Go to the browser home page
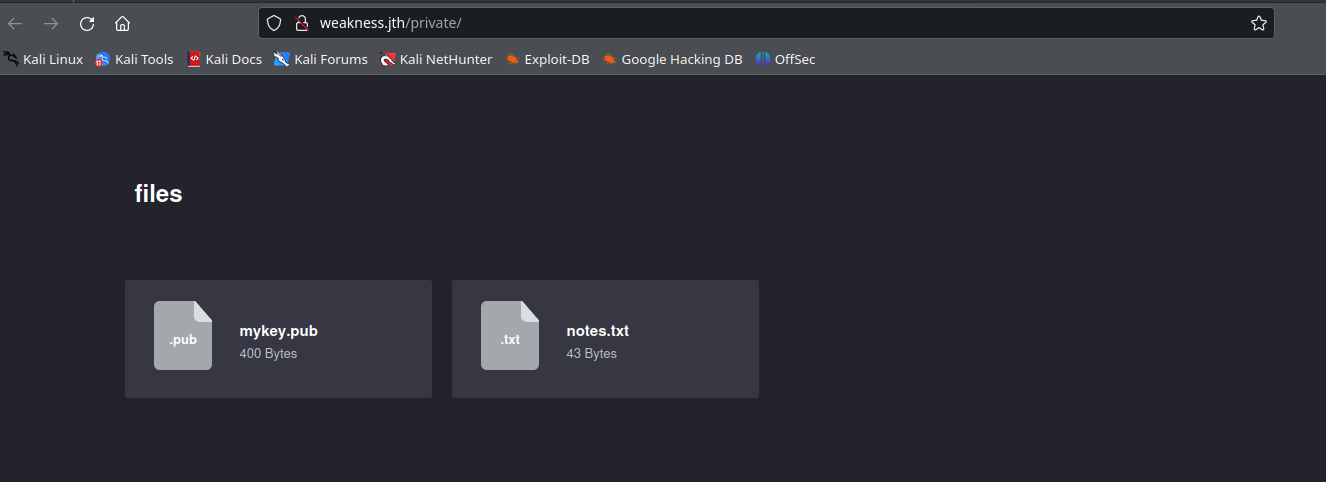 [x=122, y=23]
